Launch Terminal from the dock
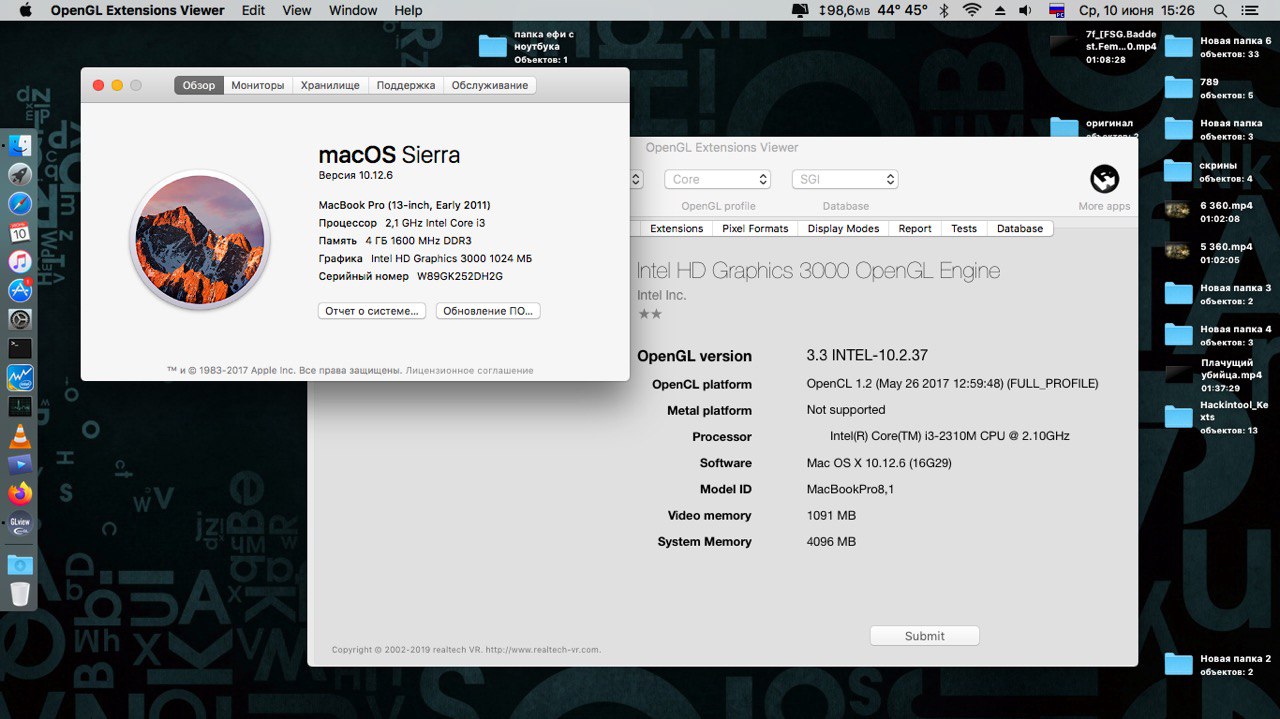 pos(20,349)
